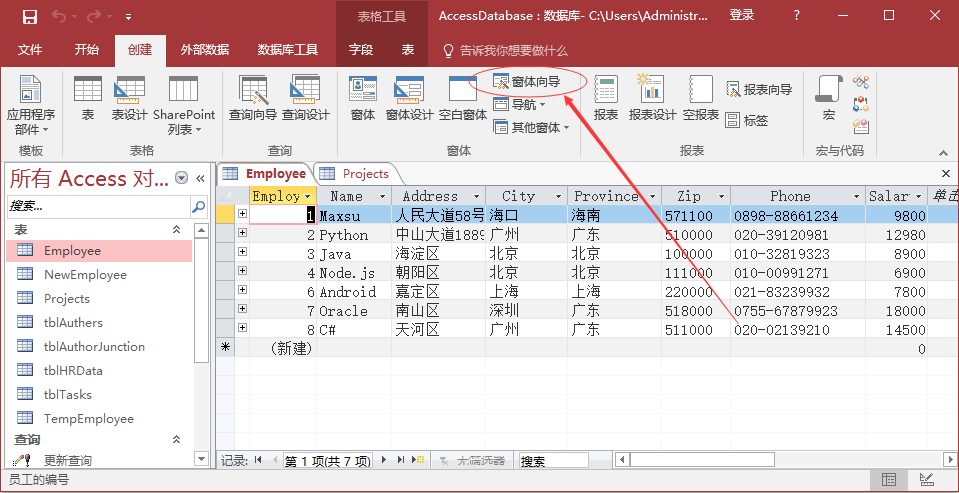
Task: Select the Blank Form (空白窗体) icon
Action: pyautogui.click(x=463, y=98)
